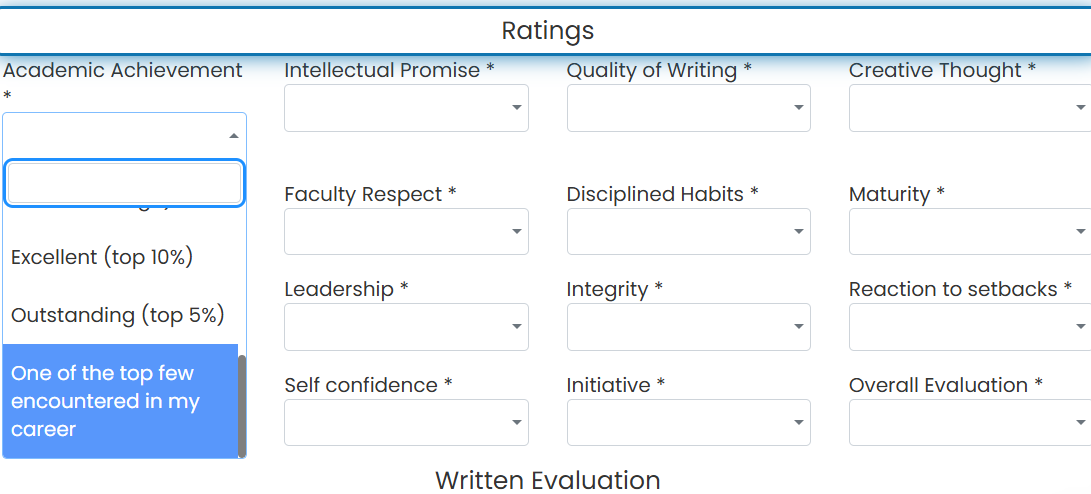Open the Leadership rating dropdown
This screenshot has width=1091, height=494.
pyautogui.click(x=406, y=326)
